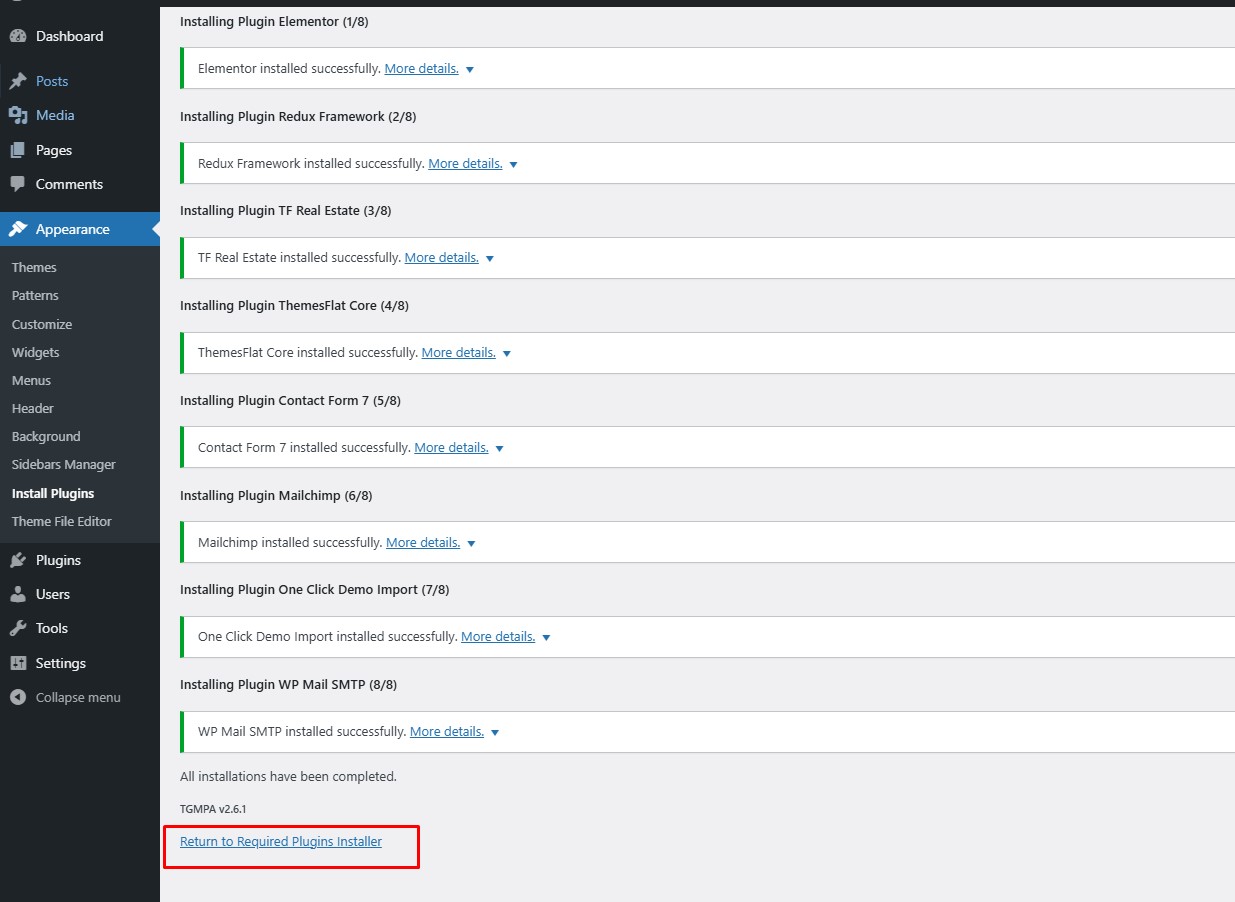The width and height of the screenshot is (1235, 902).
Task: Click the Posts pushpin icon
Action: point(18,81)
